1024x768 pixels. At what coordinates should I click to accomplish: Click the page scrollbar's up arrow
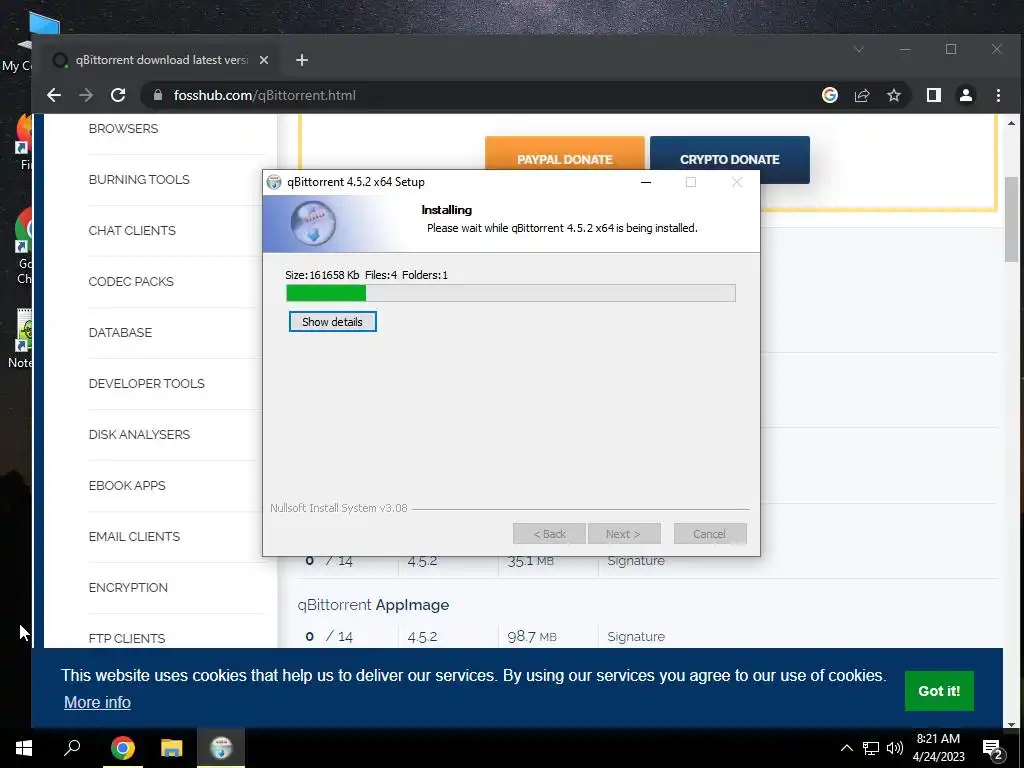(x=1012, y=123)
